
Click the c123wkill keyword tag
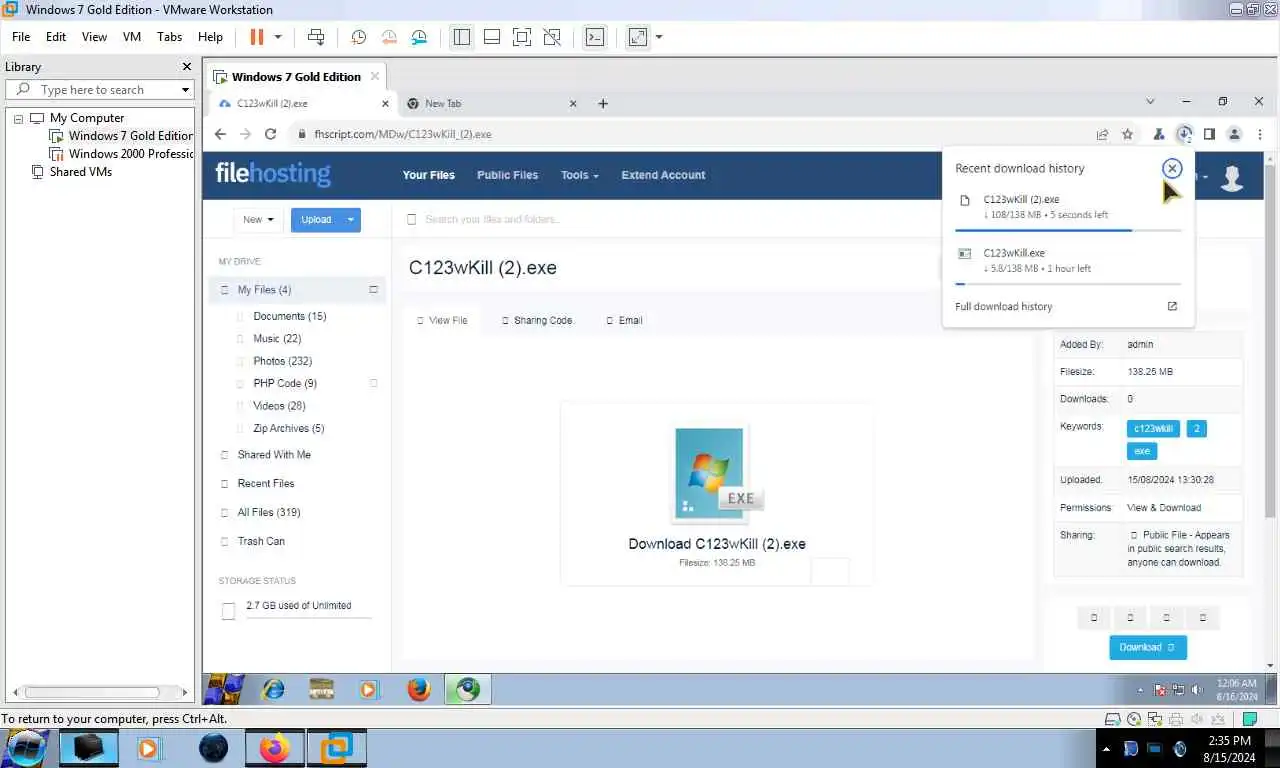[x=1153, y=429]
